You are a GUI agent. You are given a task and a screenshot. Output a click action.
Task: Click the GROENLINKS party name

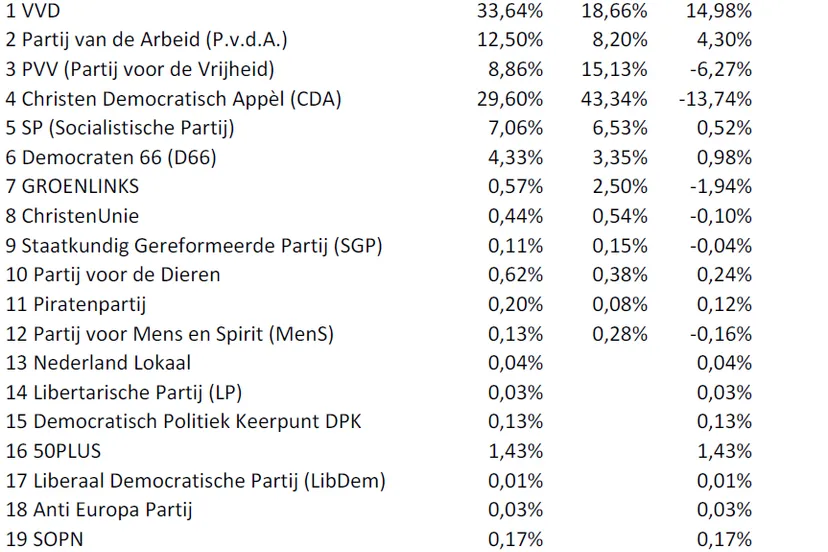(86, 186)
